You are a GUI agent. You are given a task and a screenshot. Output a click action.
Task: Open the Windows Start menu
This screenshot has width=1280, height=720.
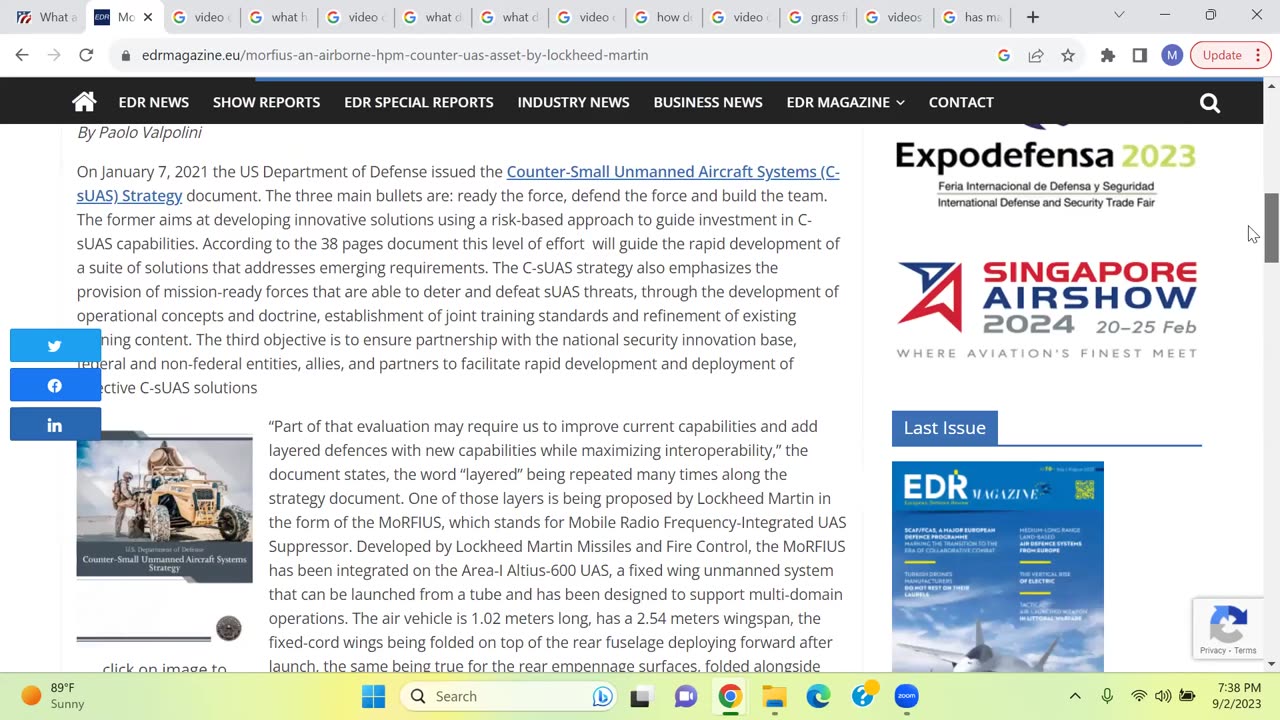pos(373,696)
